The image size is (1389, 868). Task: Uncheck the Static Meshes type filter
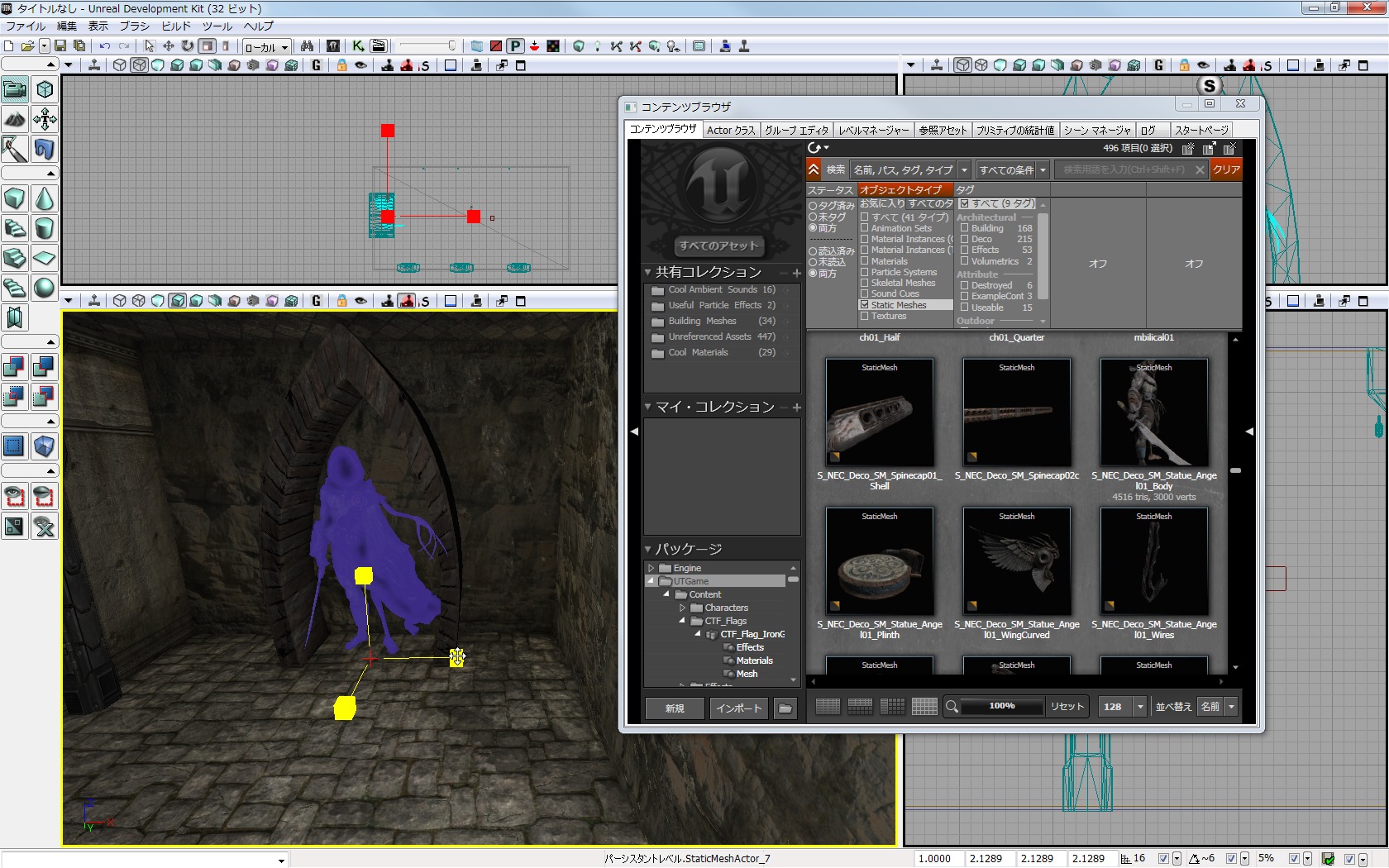point(865,305)
